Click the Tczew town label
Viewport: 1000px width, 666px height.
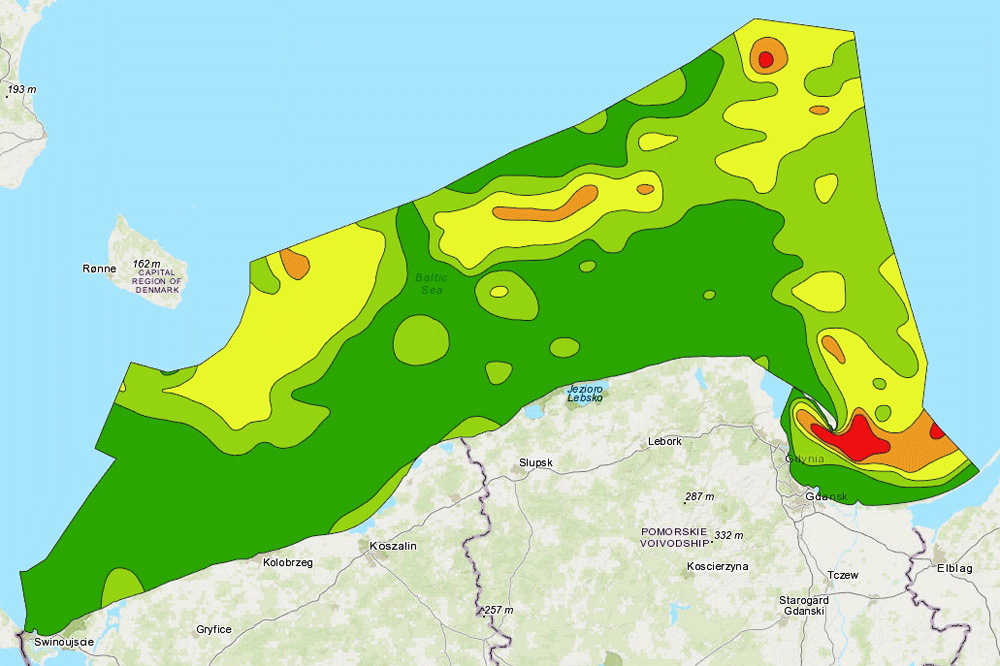pyautogui.click(x=843, y=575)
